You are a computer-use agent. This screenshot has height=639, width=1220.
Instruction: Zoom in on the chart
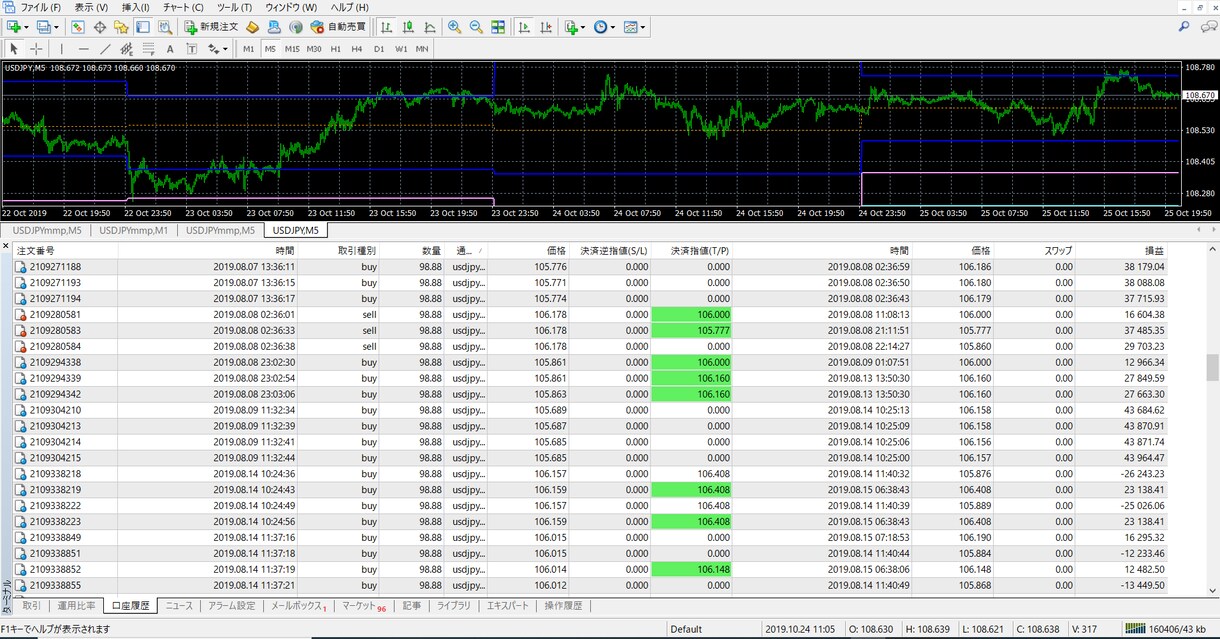pos(455,27)
